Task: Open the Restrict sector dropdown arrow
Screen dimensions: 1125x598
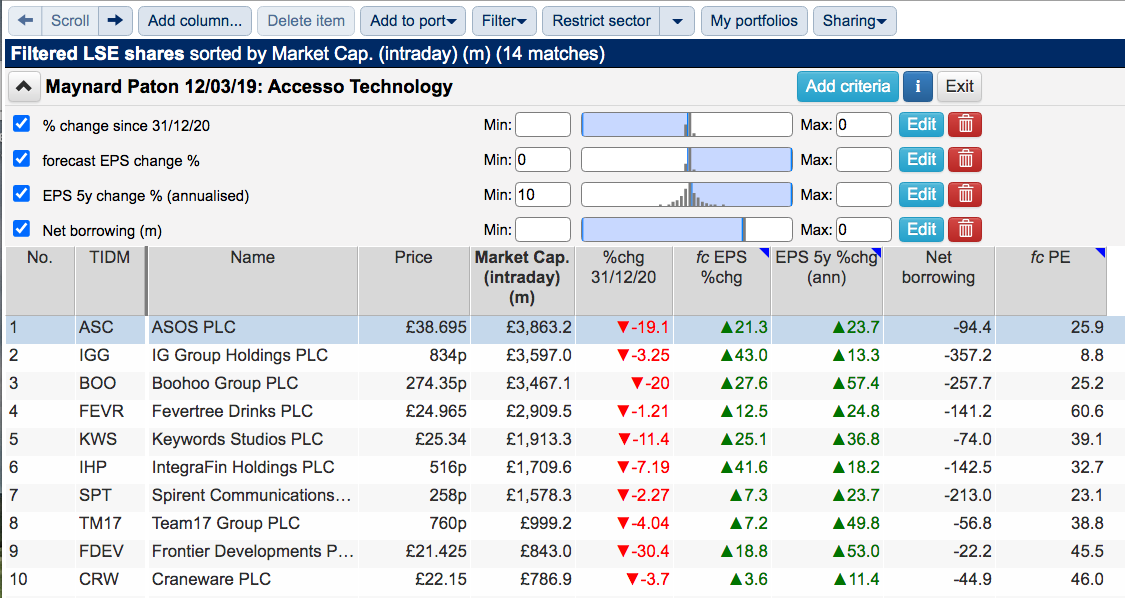Action: click(677, 21)
